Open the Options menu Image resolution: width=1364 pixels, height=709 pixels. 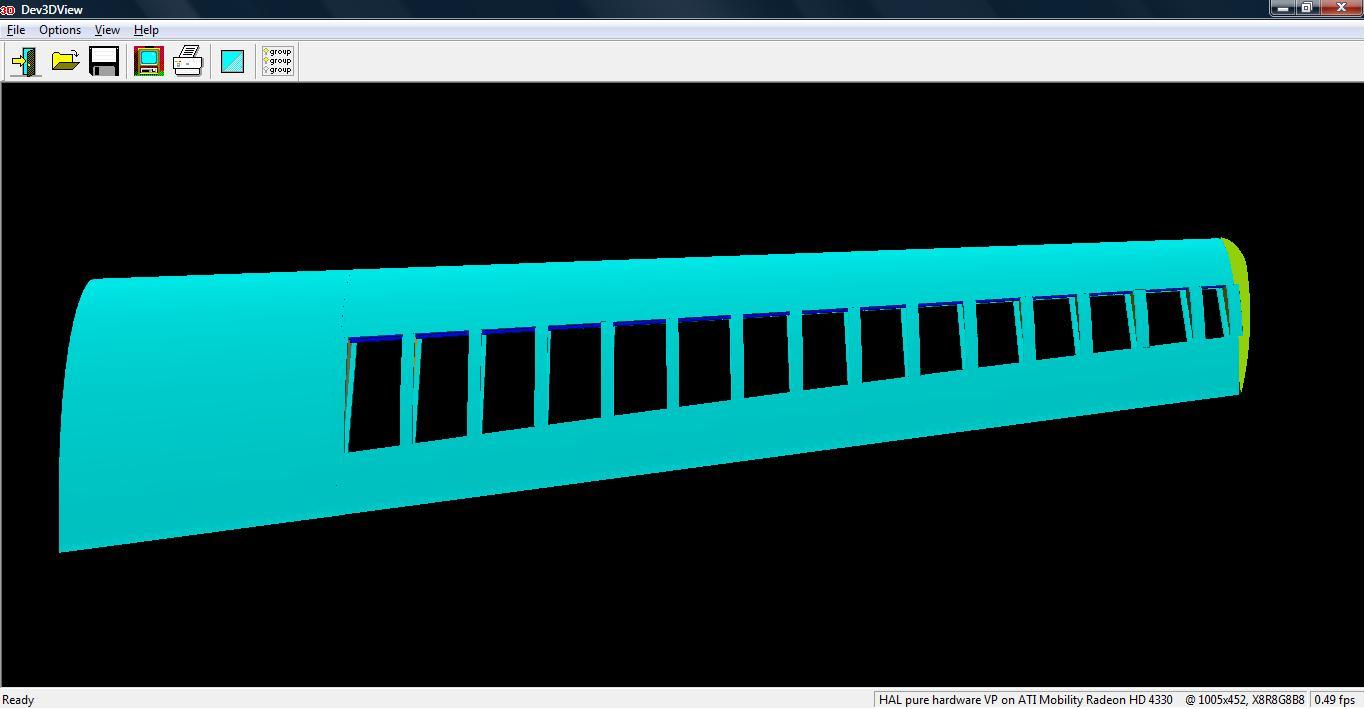(60, 30)
